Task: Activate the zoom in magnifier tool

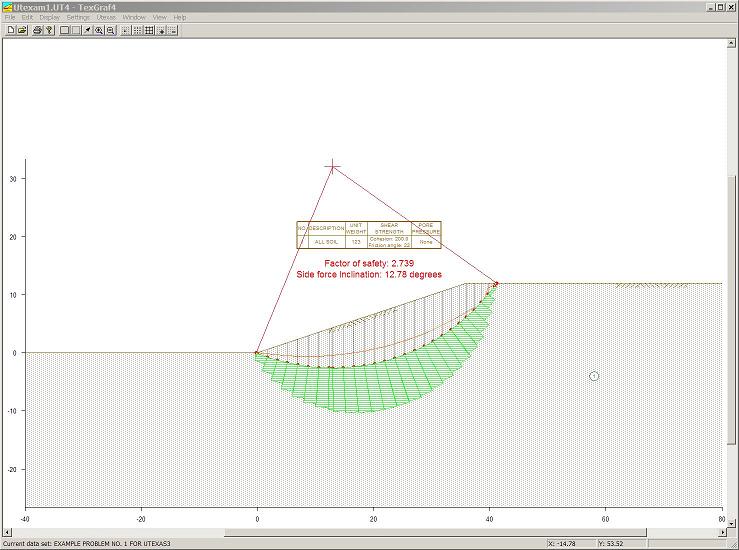Action: click(x=99, y=30)
